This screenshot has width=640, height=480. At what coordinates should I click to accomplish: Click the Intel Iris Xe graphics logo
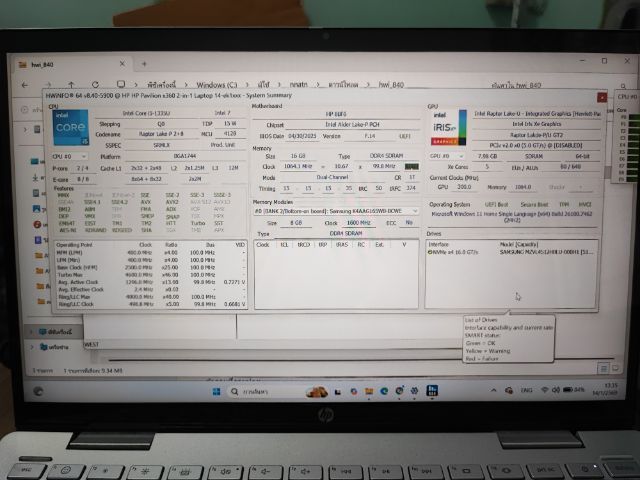(x=444, y=129)
